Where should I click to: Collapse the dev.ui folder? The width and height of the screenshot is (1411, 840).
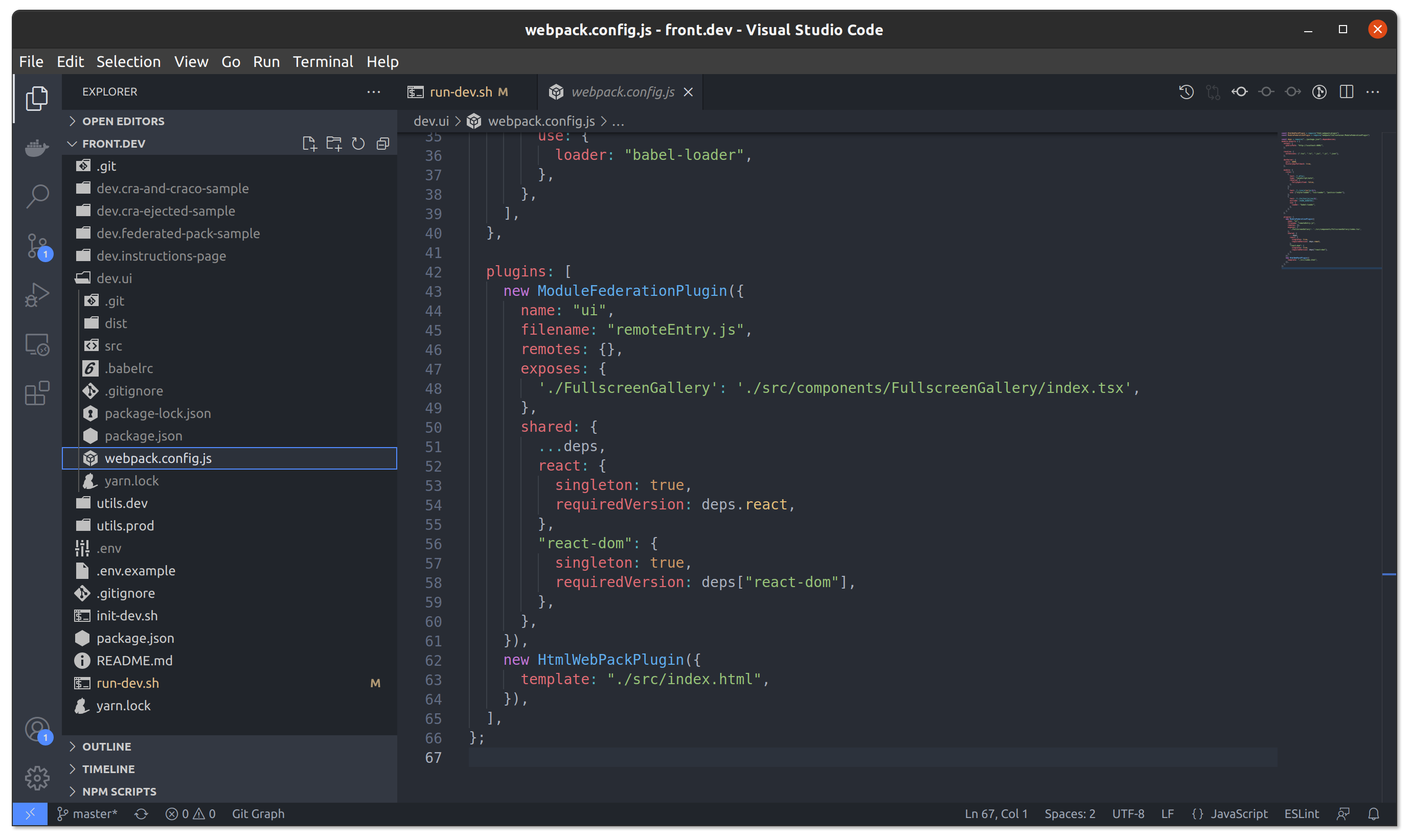click(x=114, y=278)
